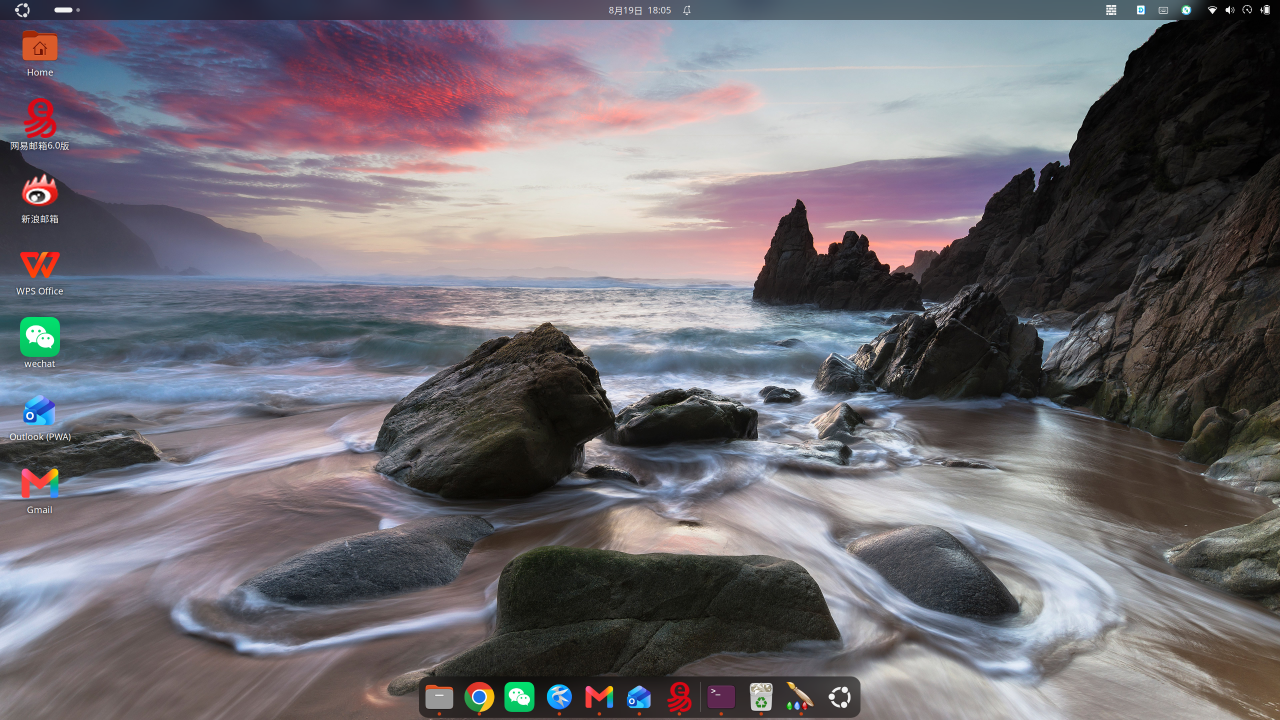Select the '新浪邮箱' desktop label
Image resolution: width=1280 pixels, height=720 pixels.
pos(40,219)
